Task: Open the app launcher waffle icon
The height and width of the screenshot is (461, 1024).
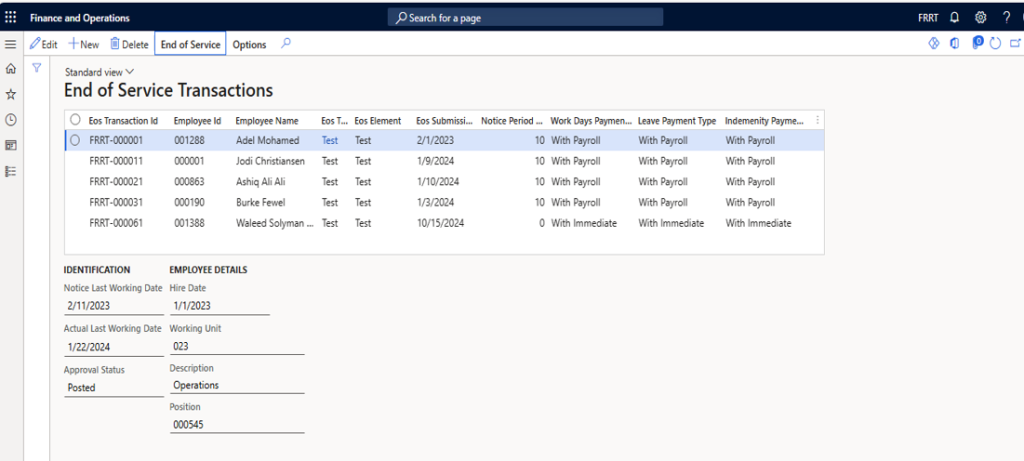Action: (x=11, y=17)
